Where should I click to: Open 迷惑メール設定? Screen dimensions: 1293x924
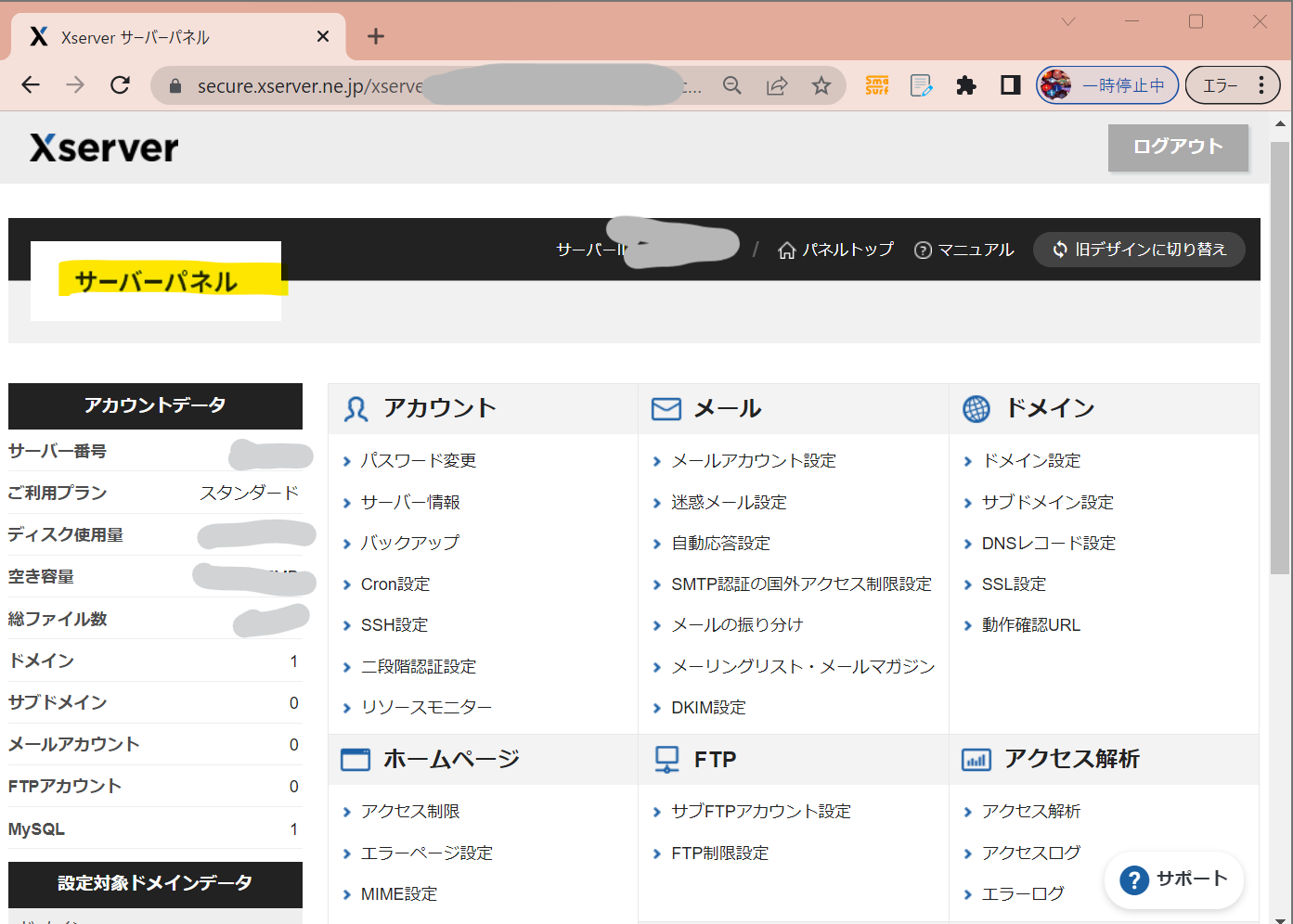point(729,502)
